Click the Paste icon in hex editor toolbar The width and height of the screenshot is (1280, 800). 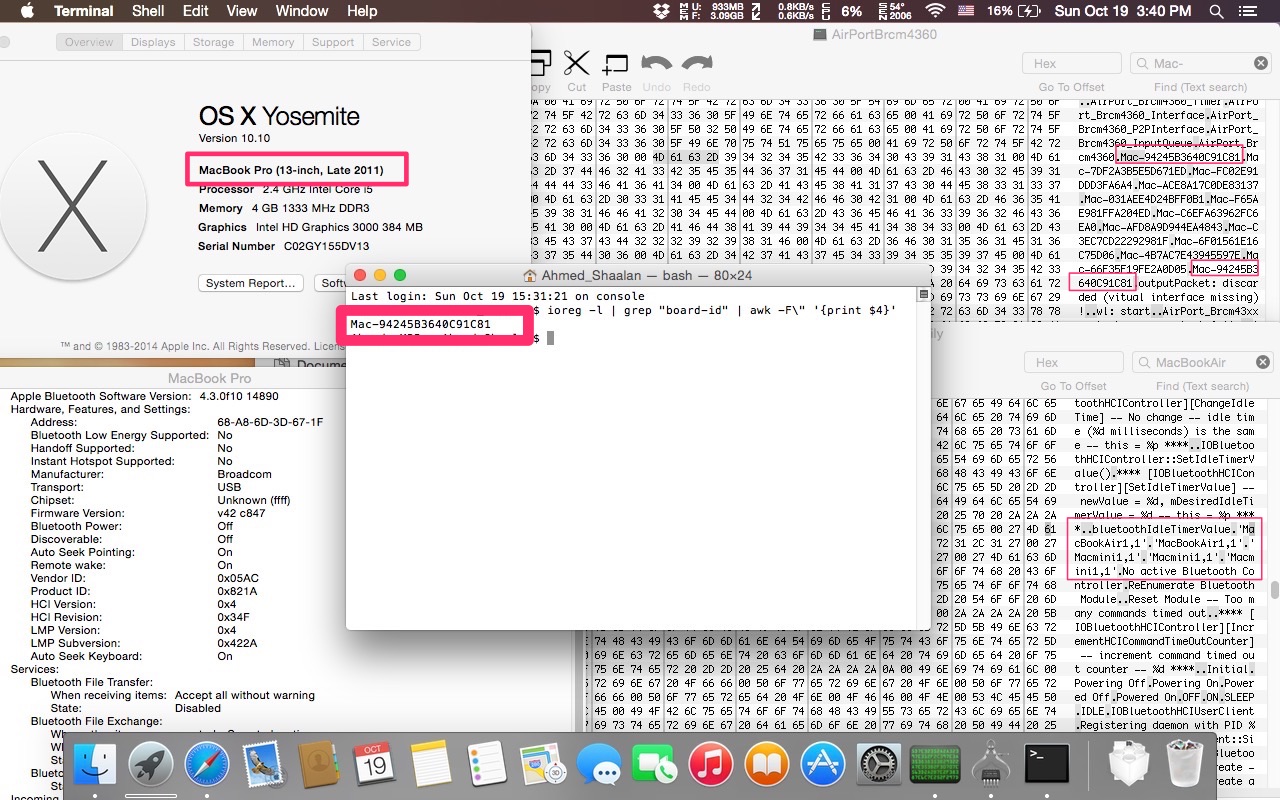(x=616, y=65)
